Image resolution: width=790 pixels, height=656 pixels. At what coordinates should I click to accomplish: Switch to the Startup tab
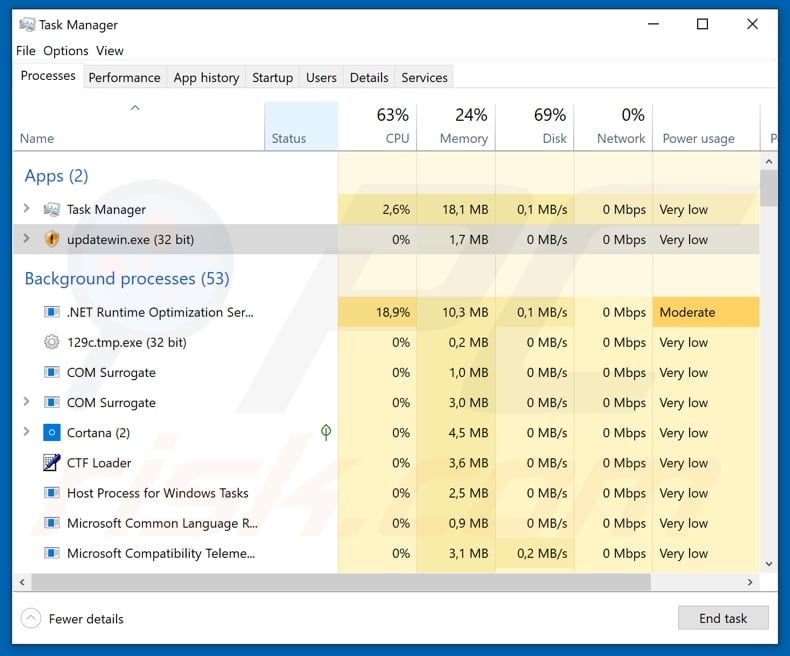273,77
